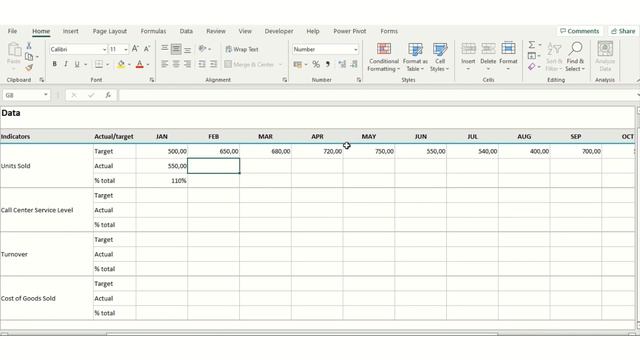Open the font size dropdown
The image size is (640, 360).
point(126,49)
